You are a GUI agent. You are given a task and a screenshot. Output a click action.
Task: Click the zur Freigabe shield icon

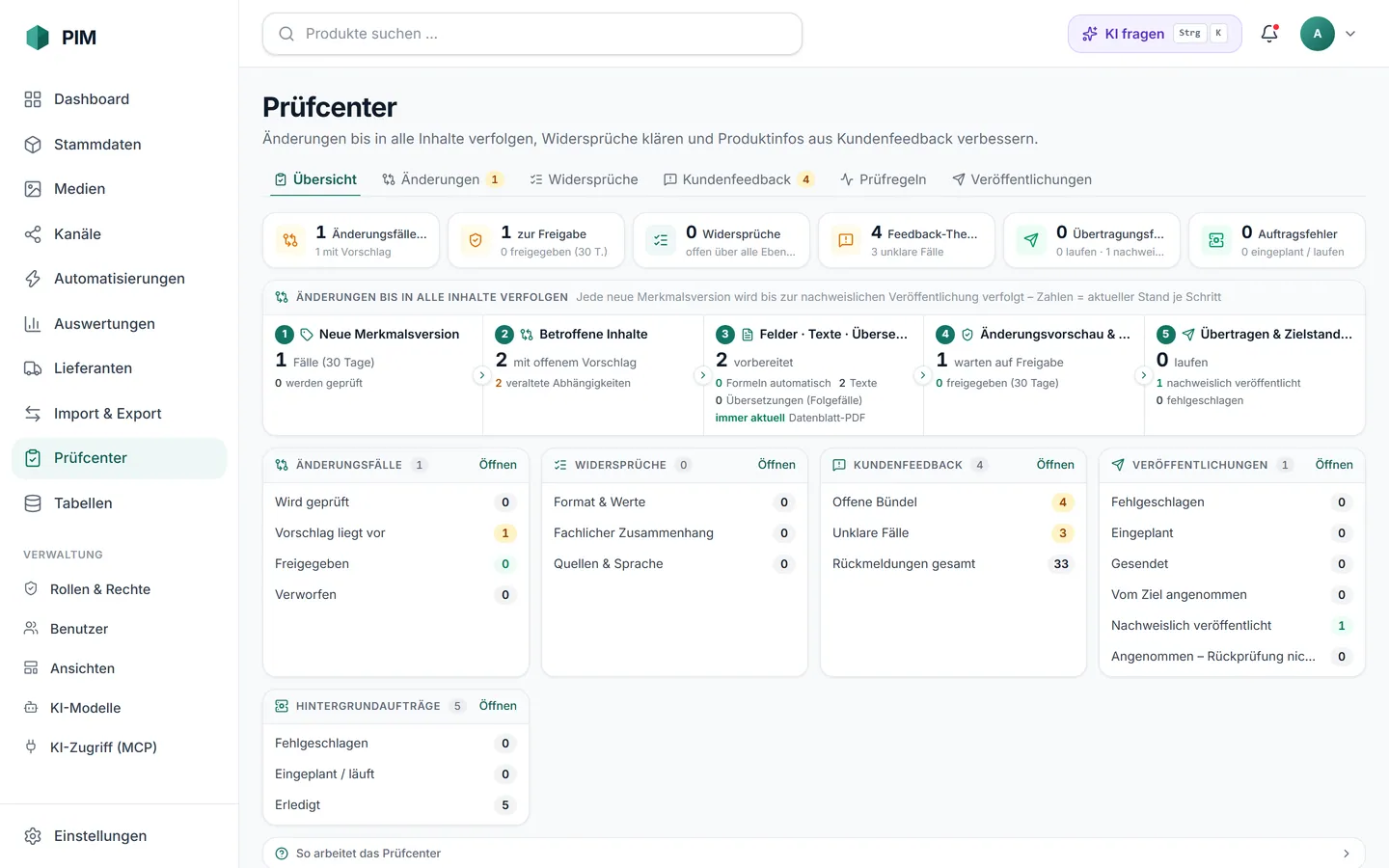pyautogui.click(x=476, y=240)
